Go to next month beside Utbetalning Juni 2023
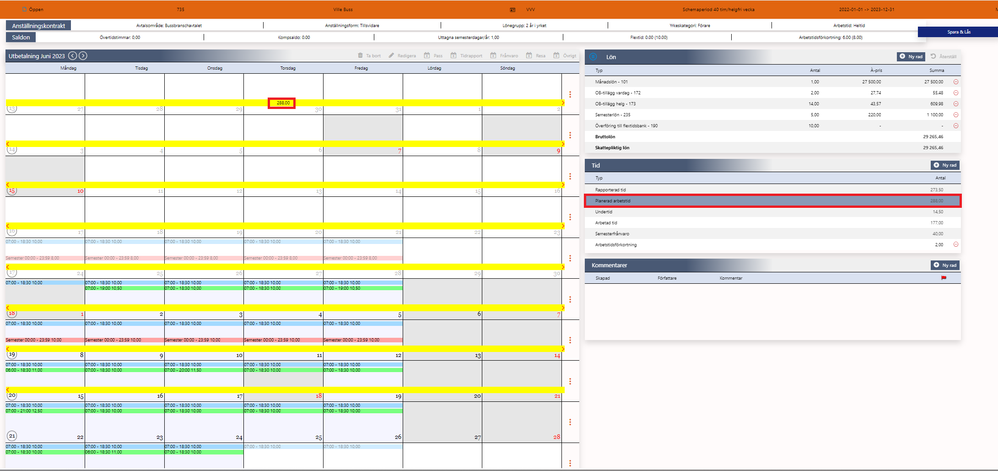The width and height of the screenshot is (998, 471). [83, 56]
